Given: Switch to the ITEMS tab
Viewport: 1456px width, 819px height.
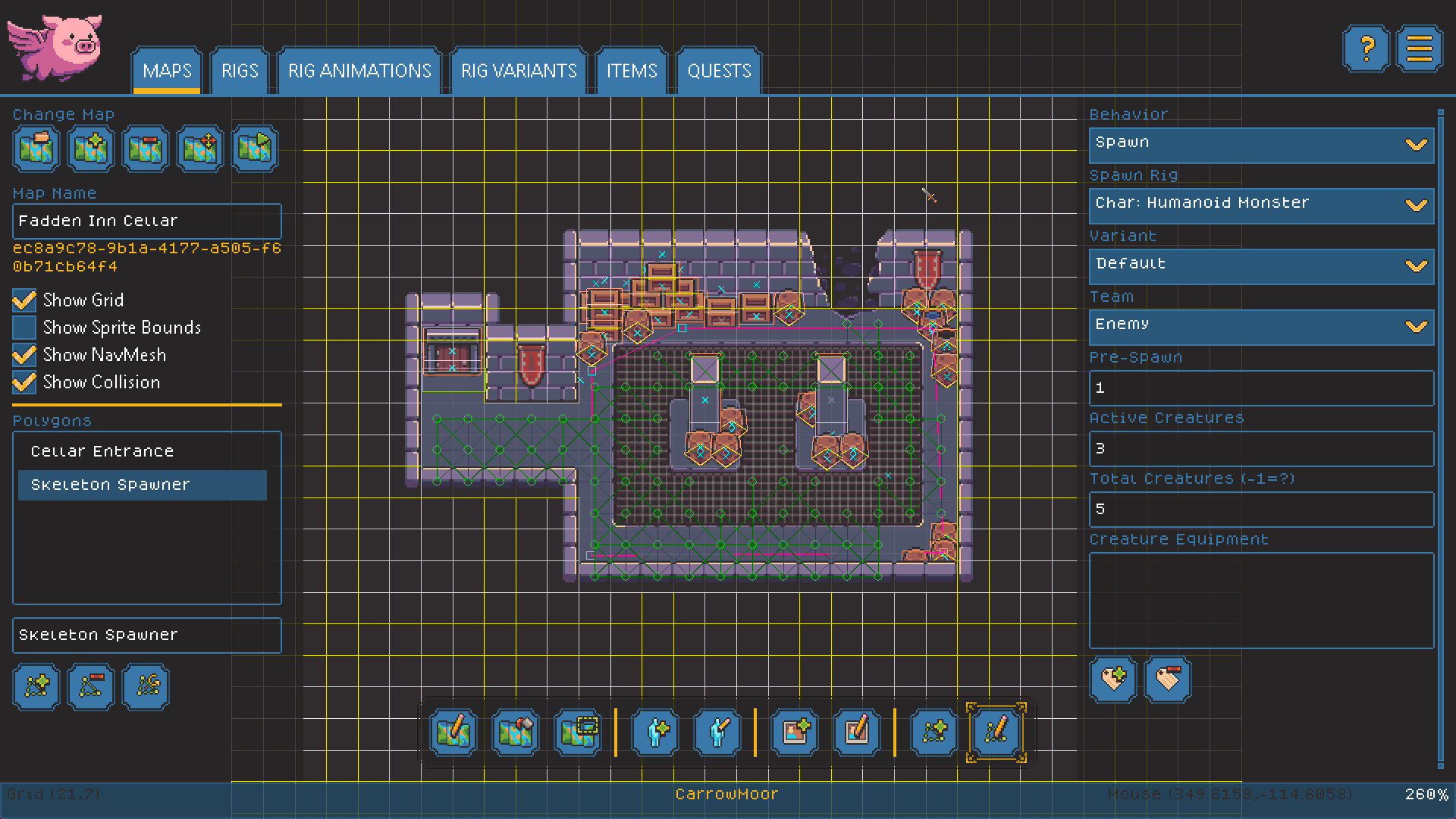Looking at the screenshot, I should (x=632, y=71).
